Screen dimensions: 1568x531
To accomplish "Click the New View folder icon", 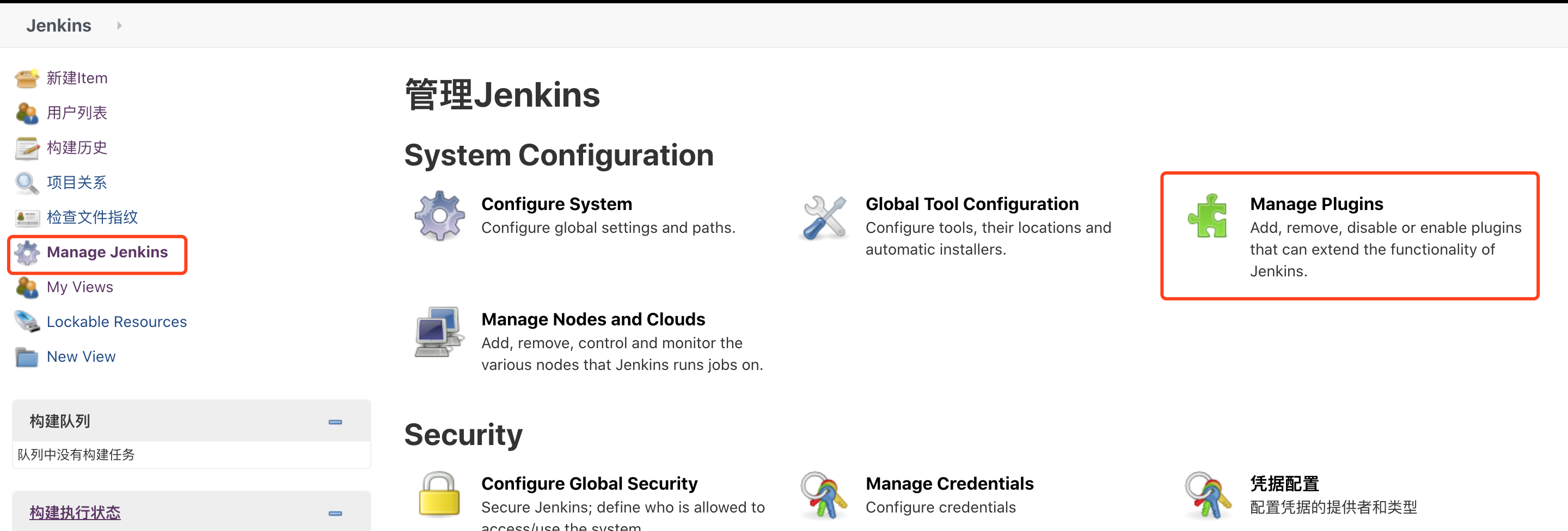I will click(27, 356).
